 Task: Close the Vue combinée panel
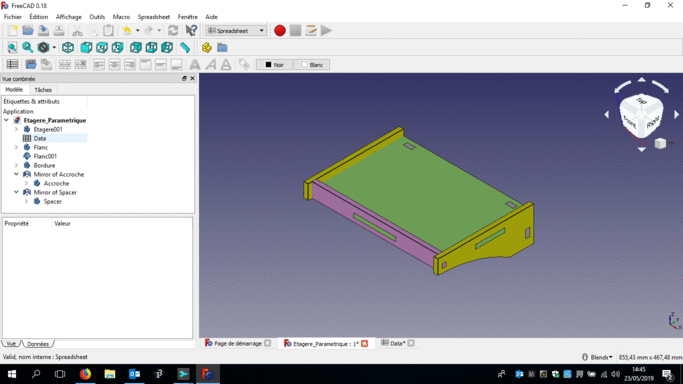pos(193,78)
